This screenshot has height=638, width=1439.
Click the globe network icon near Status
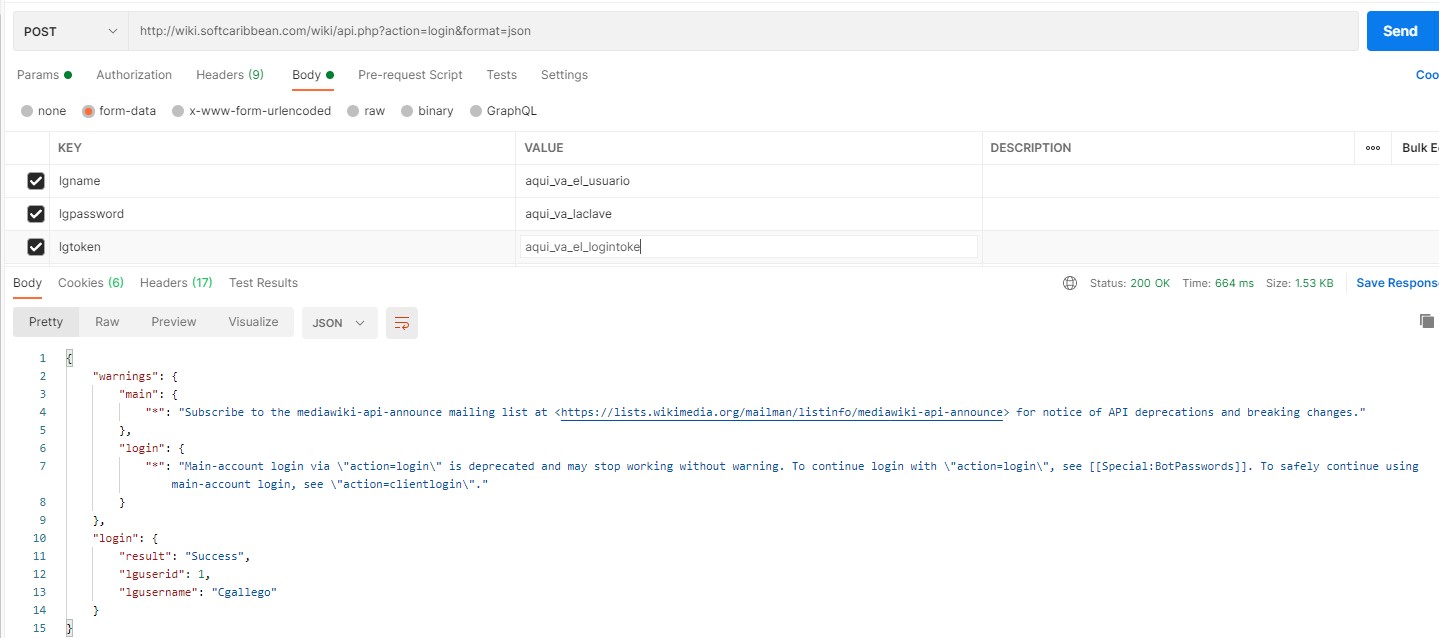1070,283
